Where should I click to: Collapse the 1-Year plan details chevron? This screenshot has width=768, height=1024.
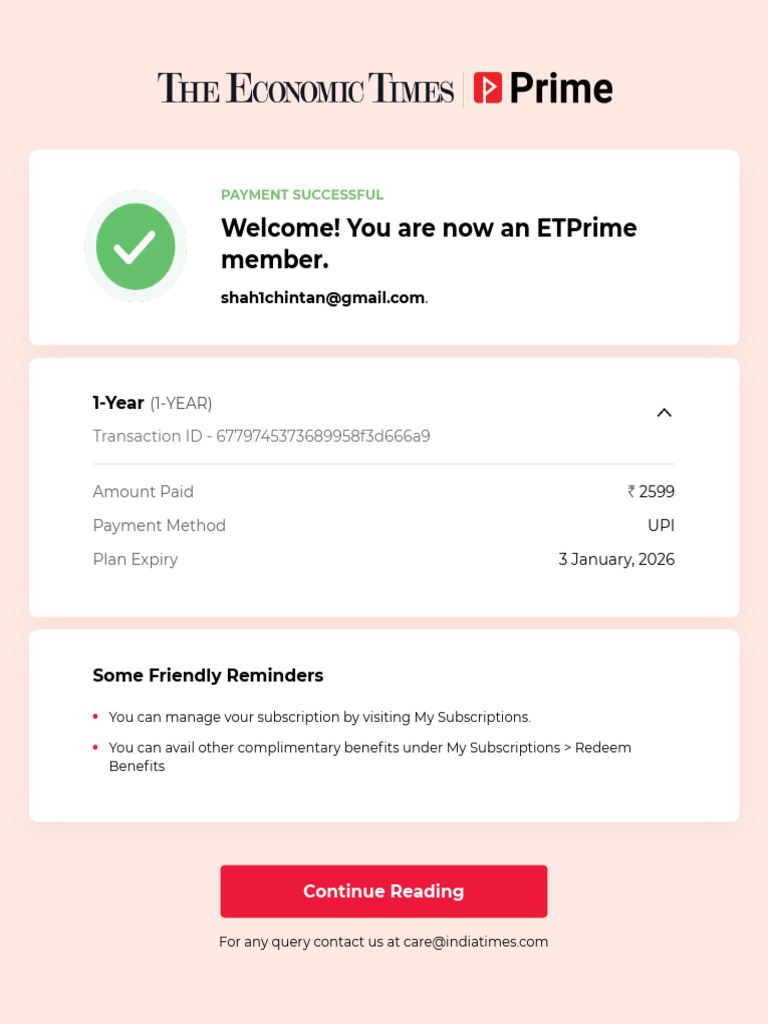pyautogui.click(x=664, y=413)
